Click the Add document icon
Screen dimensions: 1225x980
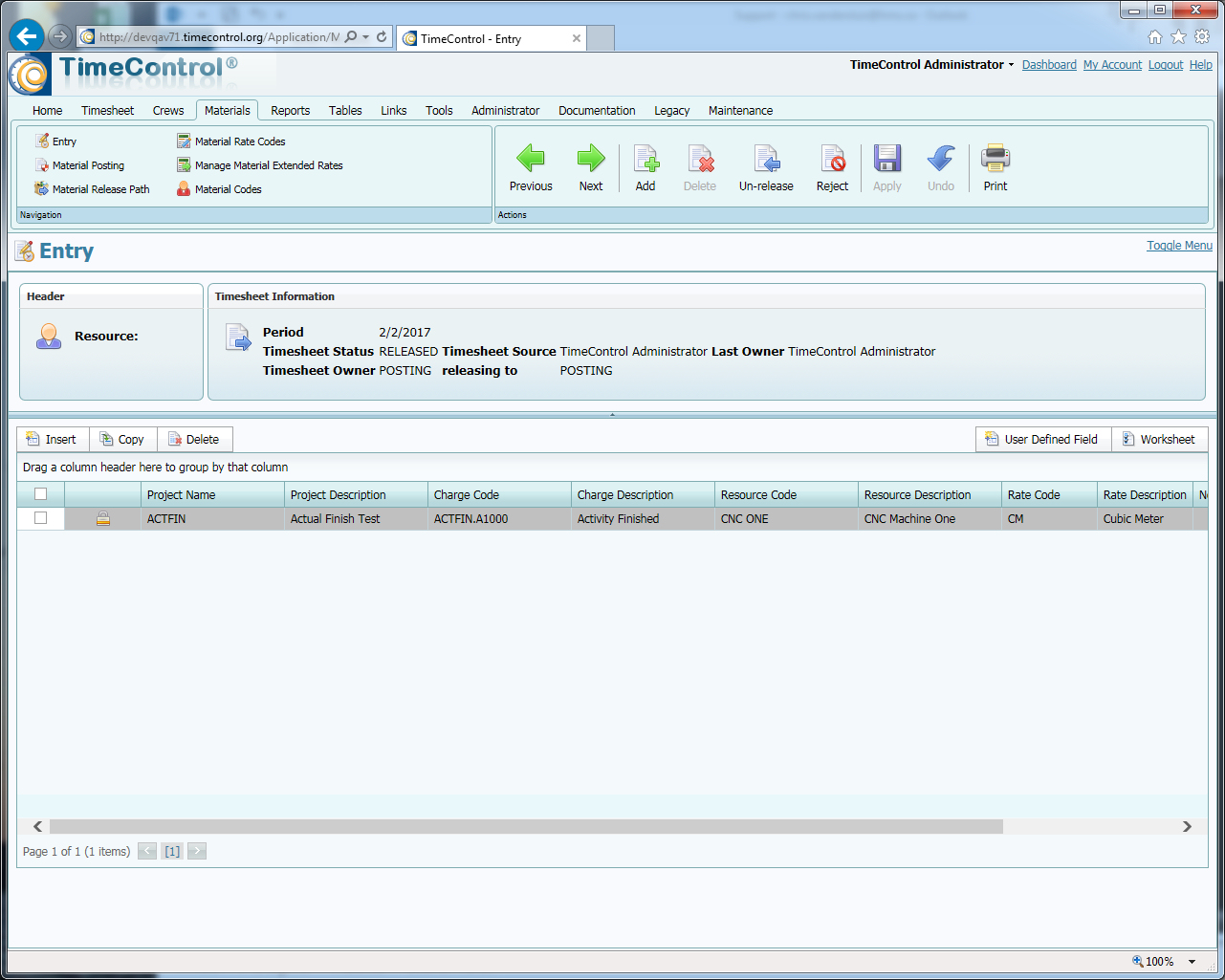(645, 159)
